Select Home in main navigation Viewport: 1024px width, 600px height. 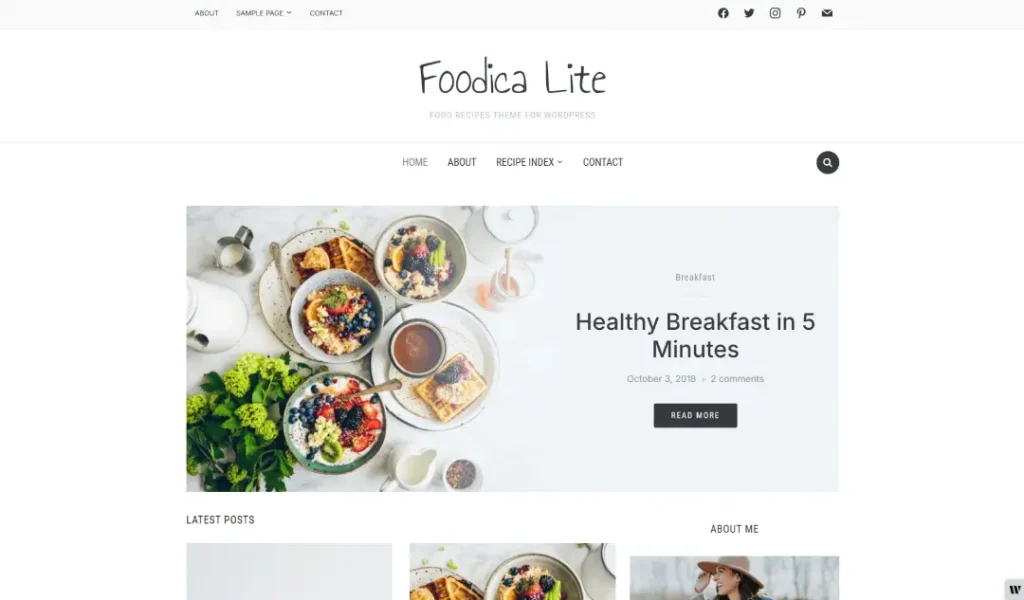tap(415, 162)
